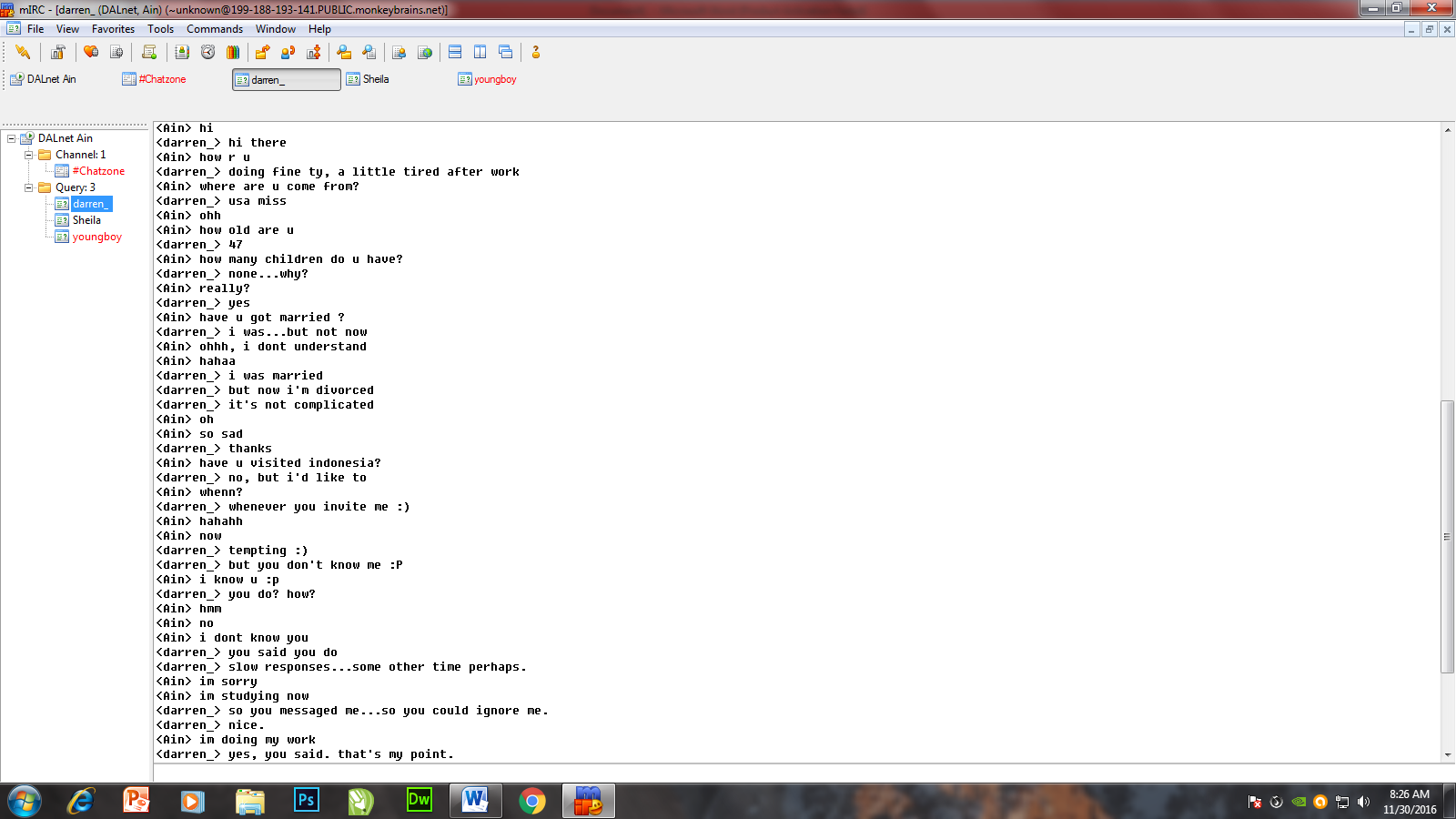Click the About question mark toolbar icon
Viewport: 1456px width, 819px height.
536,52
